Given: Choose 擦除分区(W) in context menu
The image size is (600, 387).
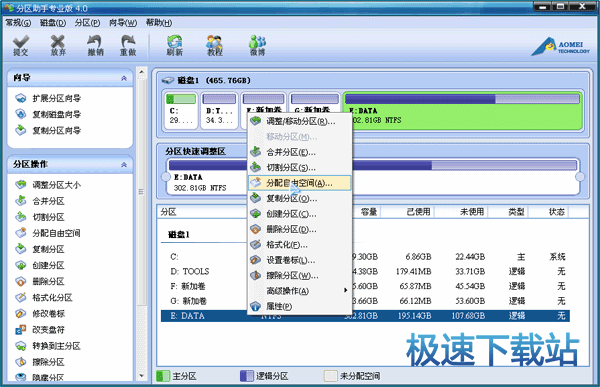Looking at the screenshot, I should tap(300, 276).
